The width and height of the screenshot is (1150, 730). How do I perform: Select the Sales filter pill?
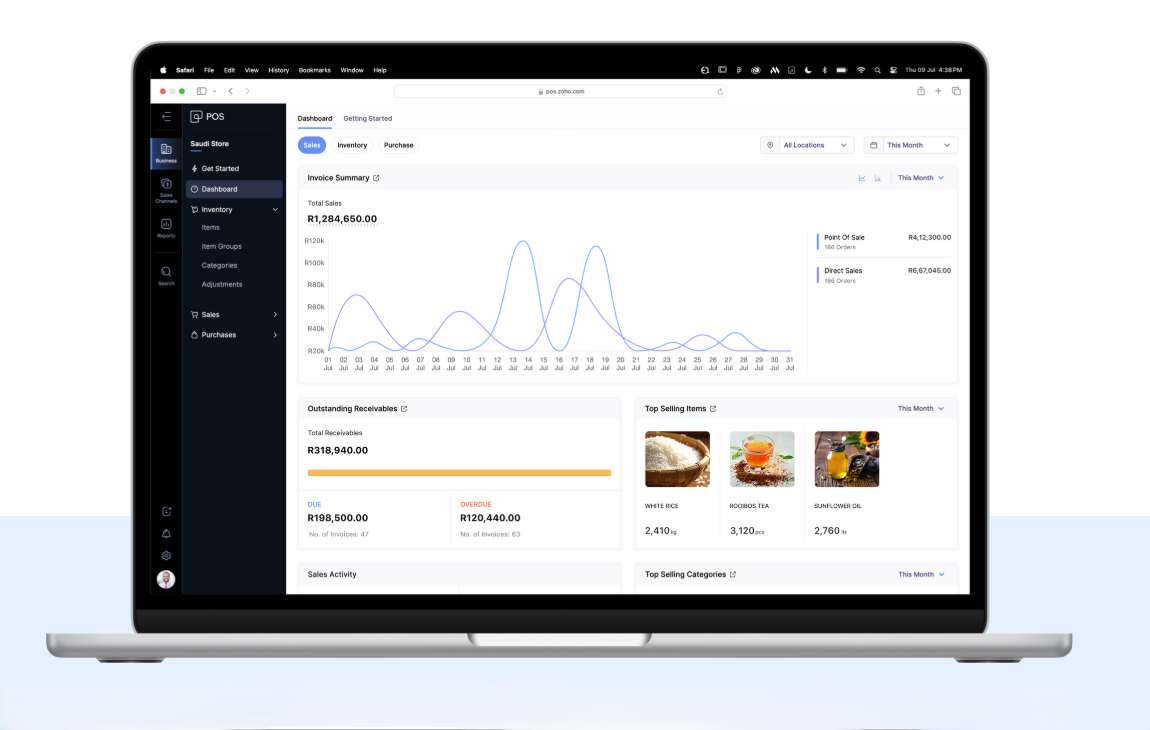312,145
